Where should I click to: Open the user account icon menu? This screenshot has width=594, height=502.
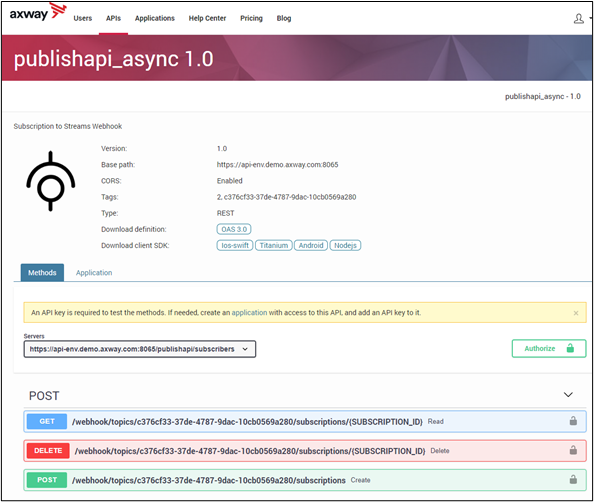point(578,19)
